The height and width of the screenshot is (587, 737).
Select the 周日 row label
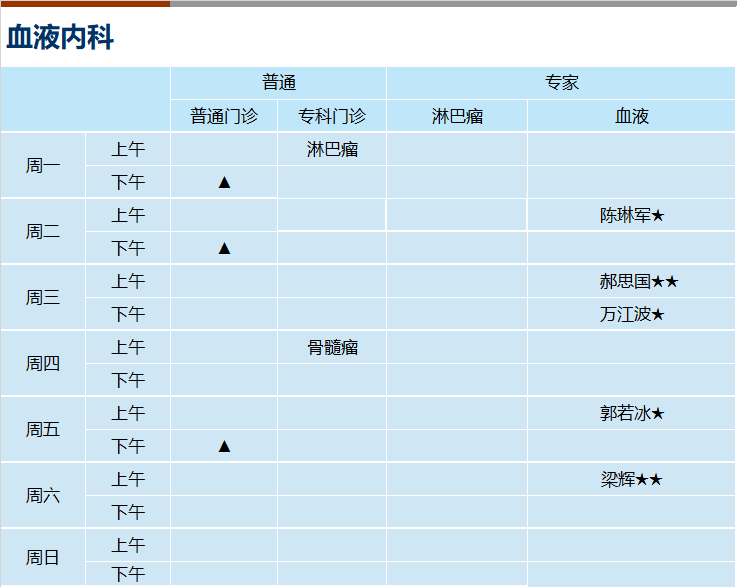(x=43, y=557)
